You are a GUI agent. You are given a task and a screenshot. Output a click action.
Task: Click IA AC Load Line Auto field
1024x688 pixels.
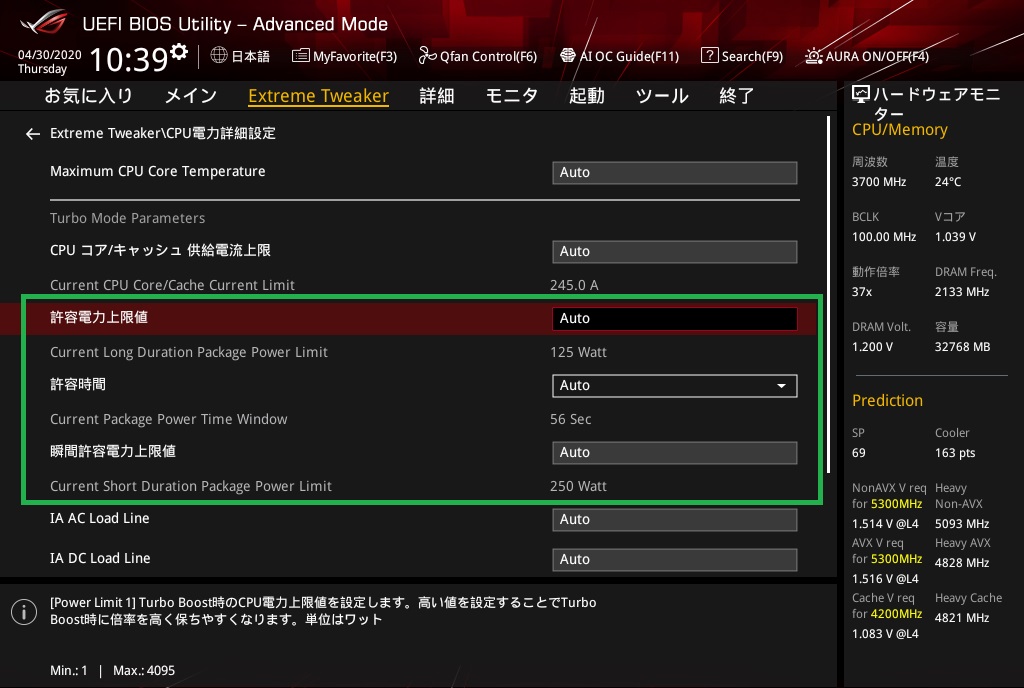tap(675, 520)
